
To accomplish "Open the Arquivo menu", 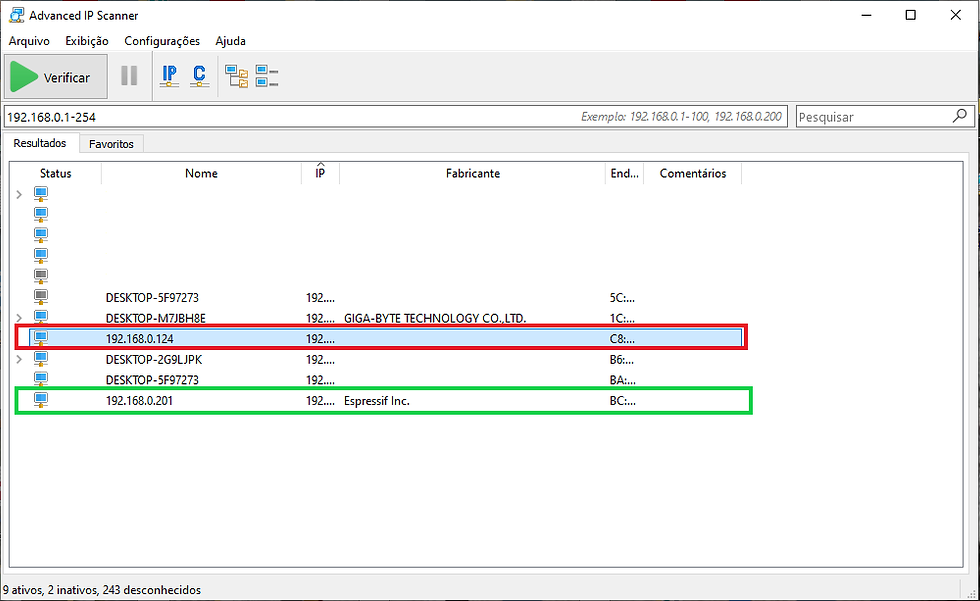I will 29,41.
